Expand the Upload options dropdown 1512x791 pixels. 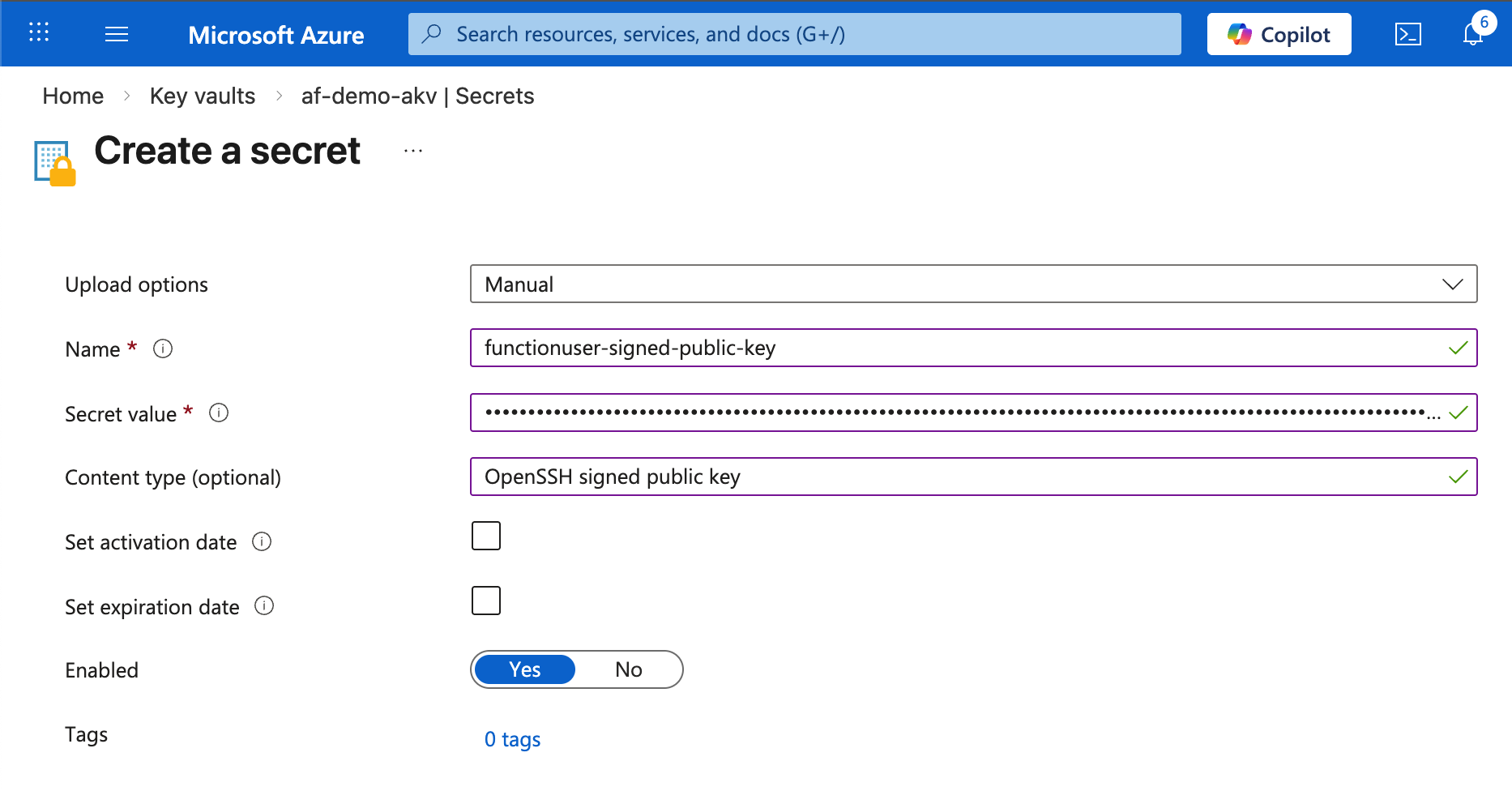[x=973, y=284]
